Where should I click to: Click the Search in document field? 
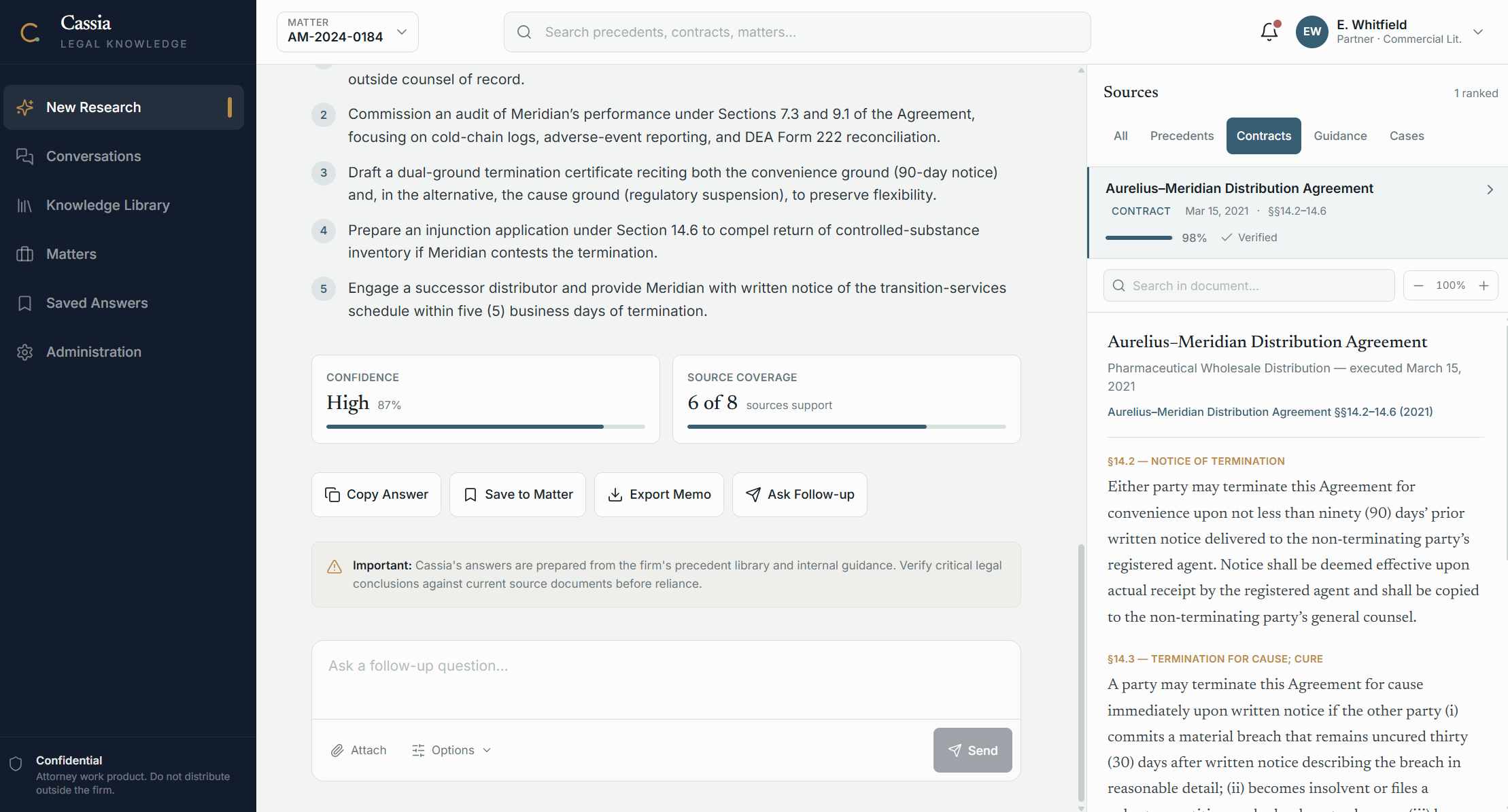tap(1249, 285)
